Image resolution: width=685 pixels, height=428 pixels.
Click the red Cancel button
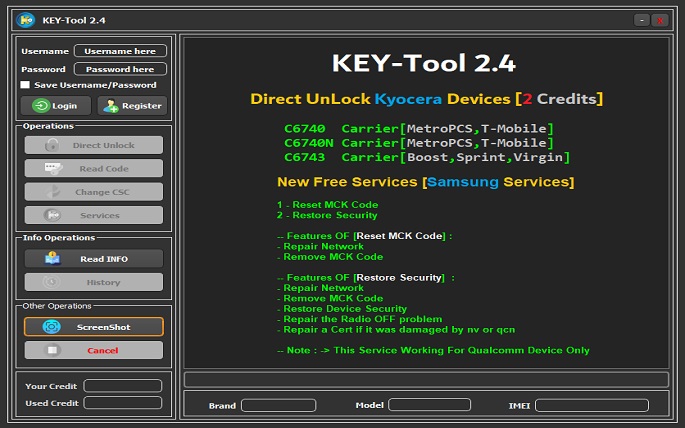94,350
